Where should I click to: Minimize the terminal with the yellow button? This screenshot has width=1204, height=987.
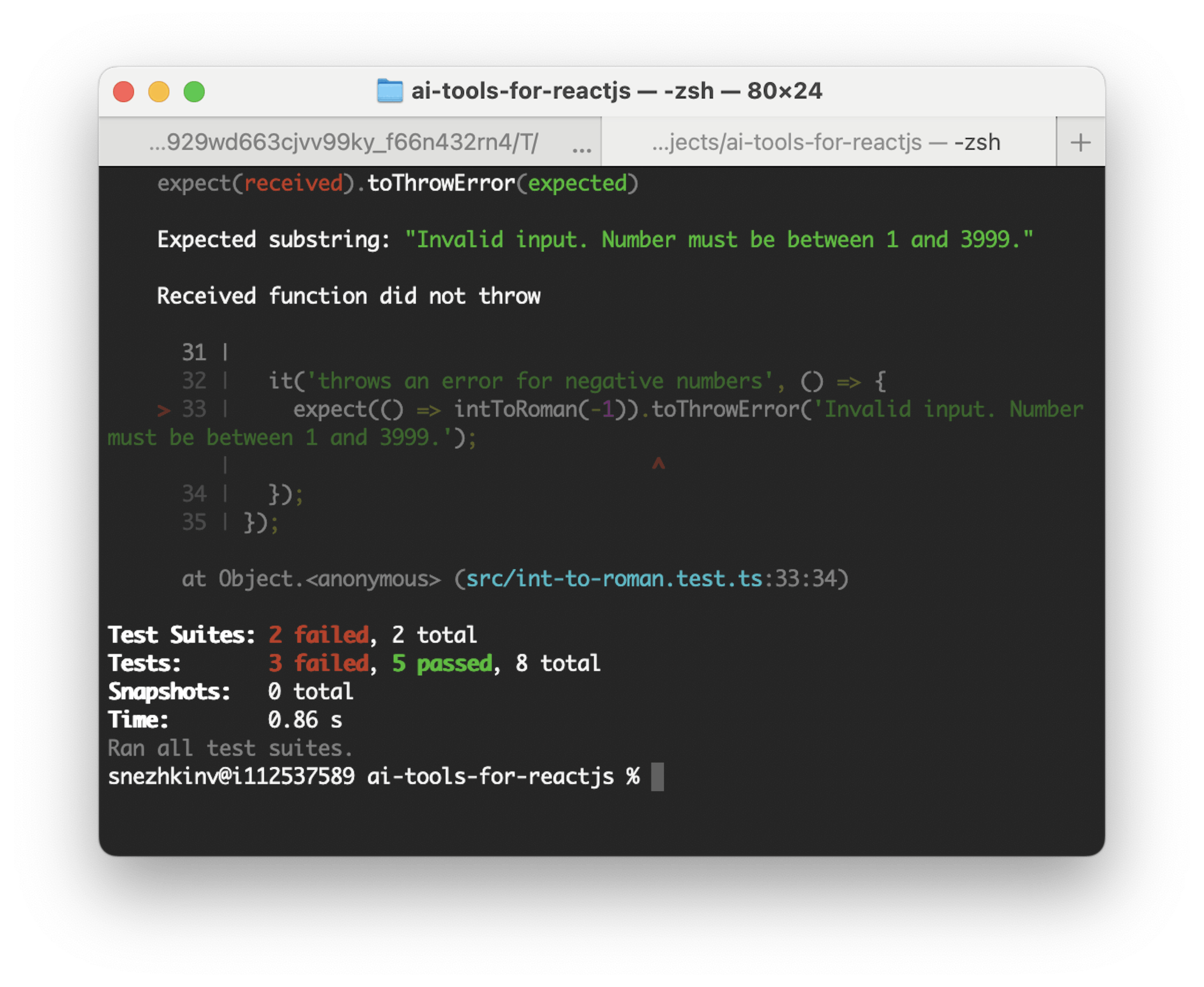[x=159, y=92]
